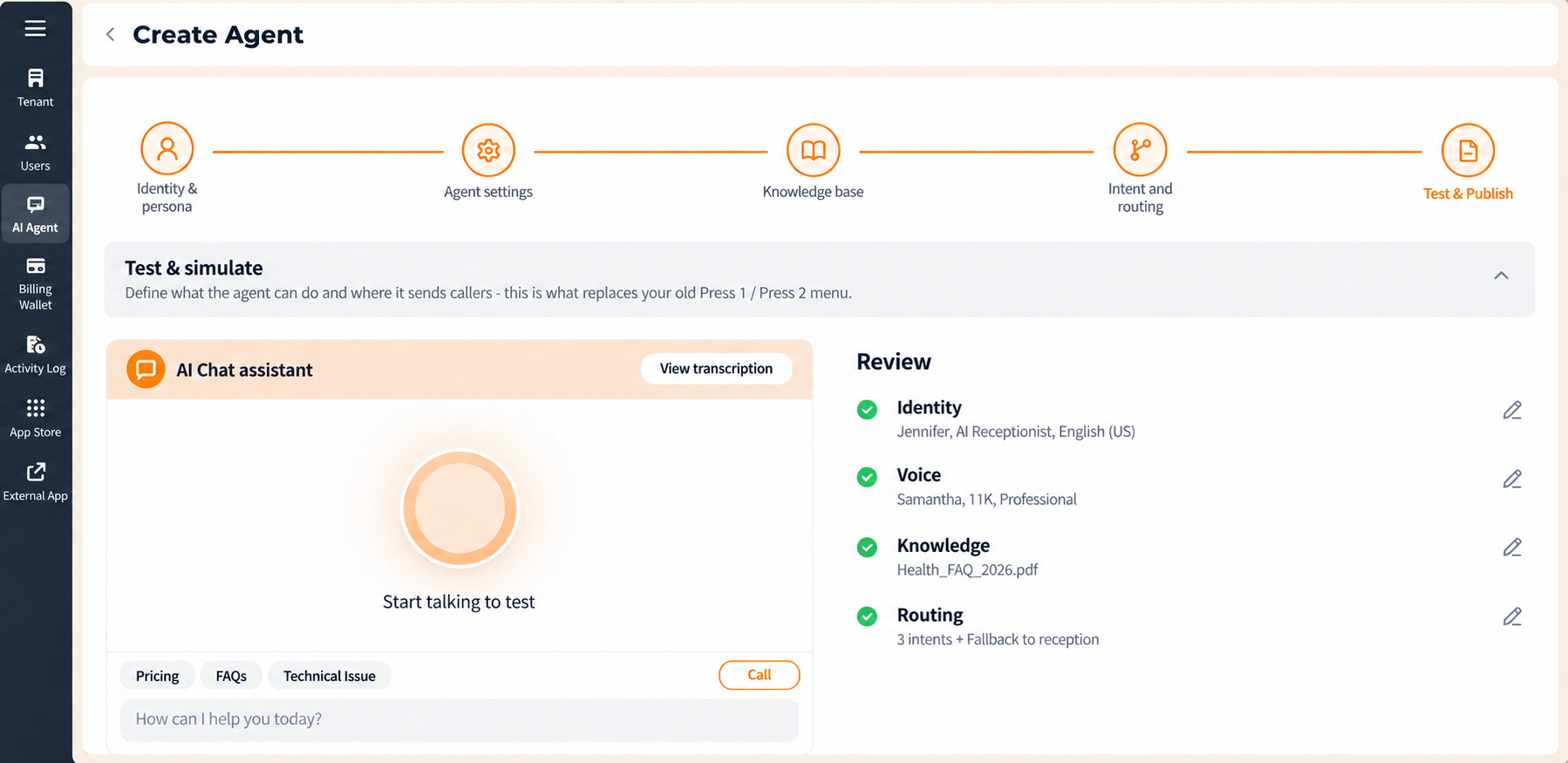Click the 'Review' heading
The image size is (1568, 763).
894,362
